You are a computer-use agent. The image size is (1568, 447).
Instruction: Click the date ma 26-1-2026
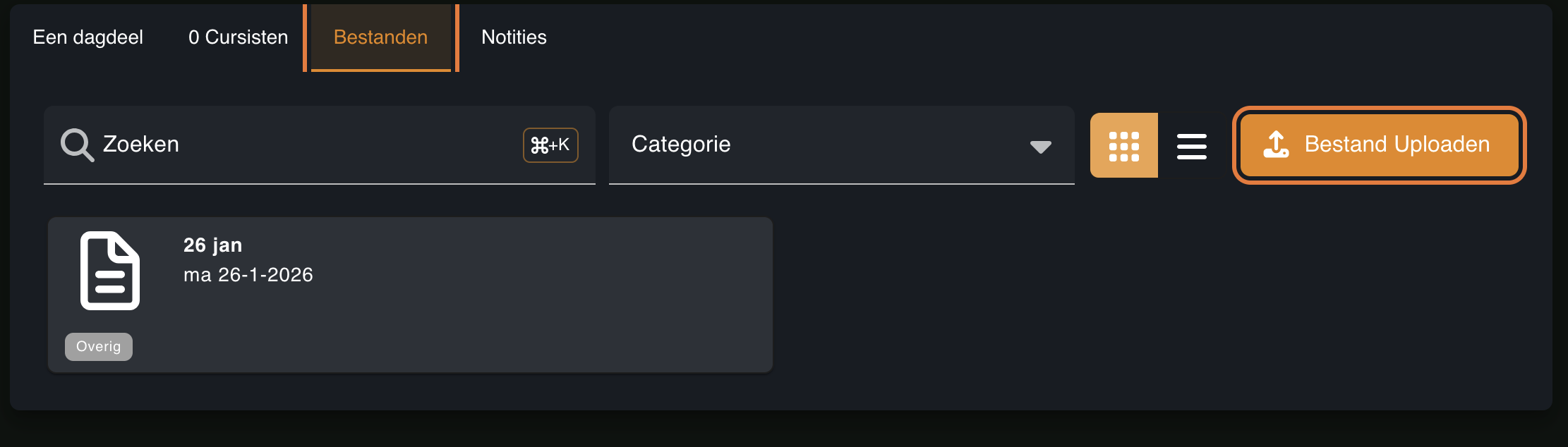(x=248, y=275)
